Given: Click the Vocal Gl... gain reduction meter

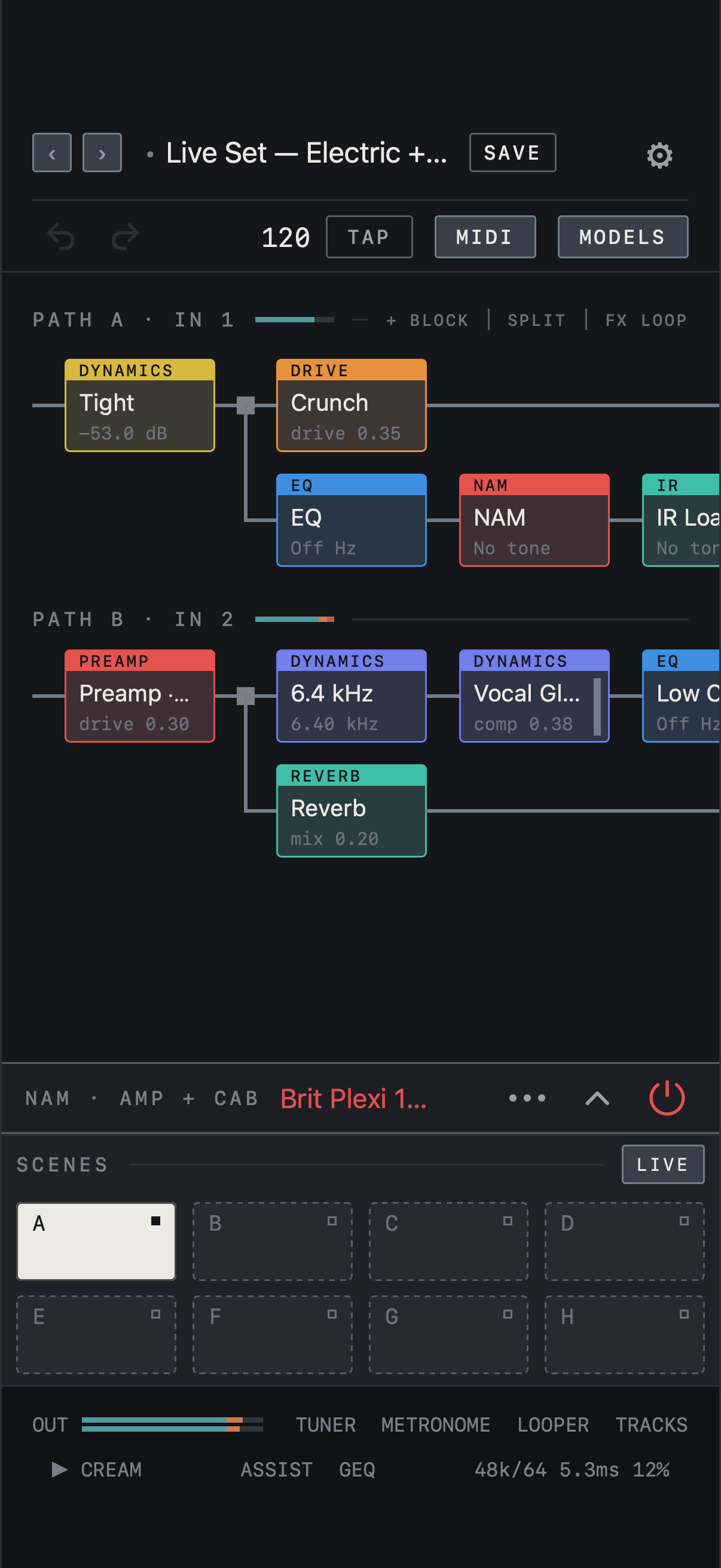Looking at the screenshot, I should point(597,706).
